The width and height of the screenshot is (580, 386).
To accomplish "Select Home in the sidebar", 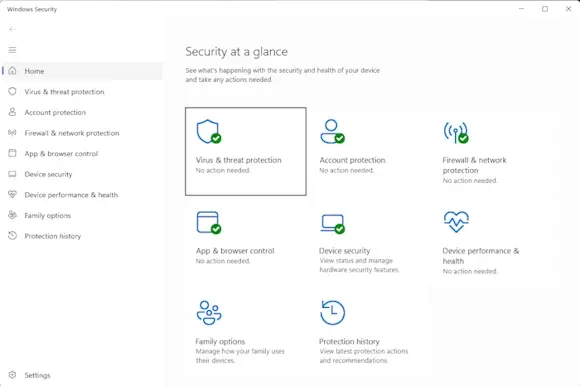I will click(x=82, y=71).
